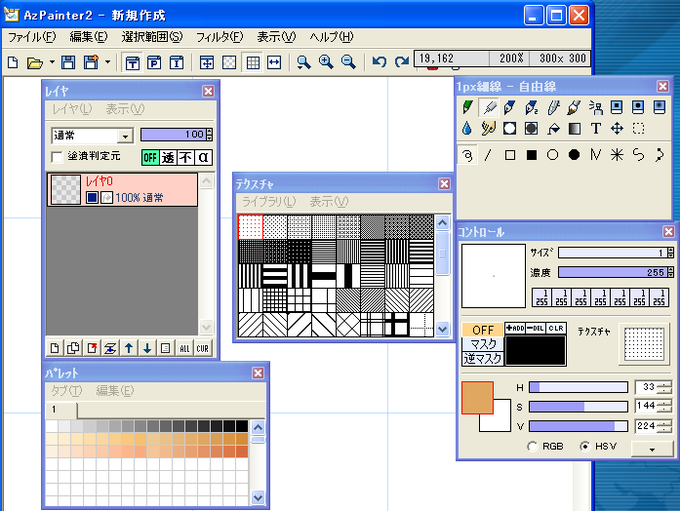
Task: Open the 選択範囲(S) menu
Action: (152, 37)
